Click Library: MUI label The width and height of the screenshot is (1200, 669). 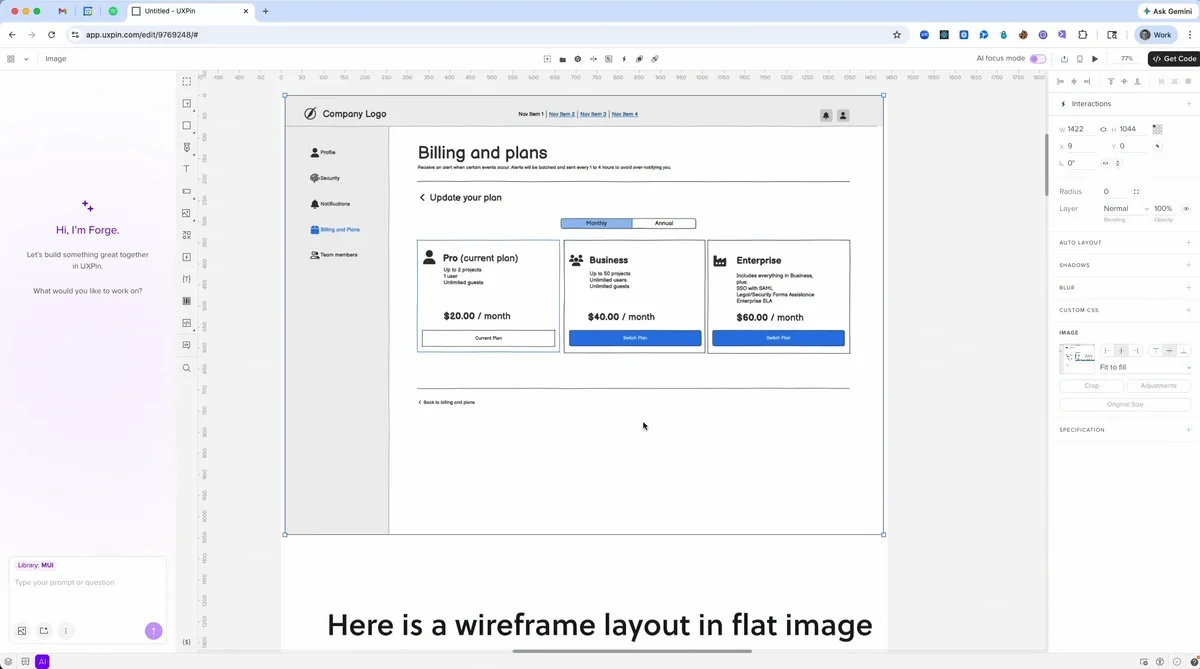click(x=36, y=566)
